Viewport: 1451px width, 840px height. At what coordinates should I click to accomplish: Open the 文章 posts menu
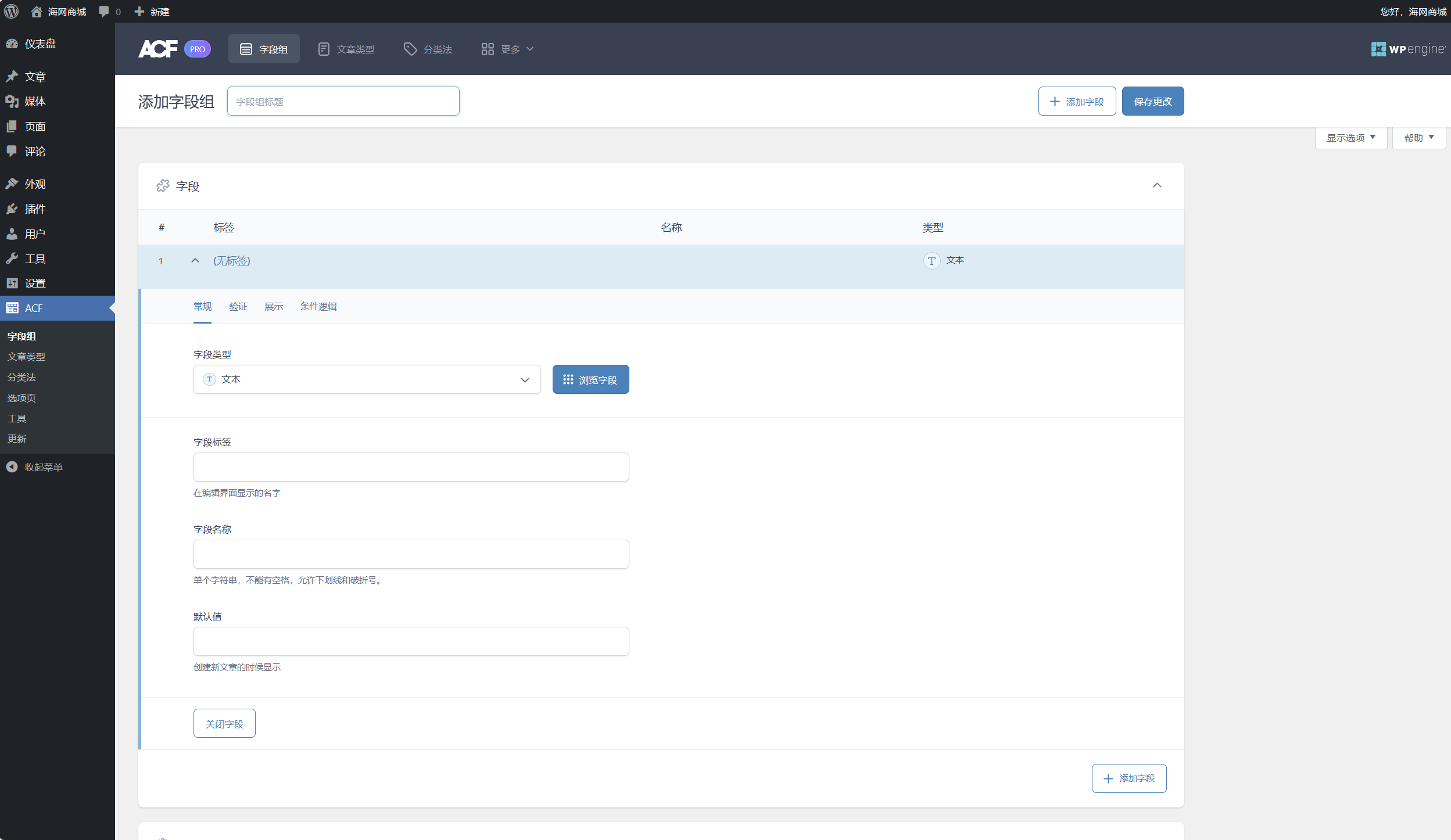58,77
